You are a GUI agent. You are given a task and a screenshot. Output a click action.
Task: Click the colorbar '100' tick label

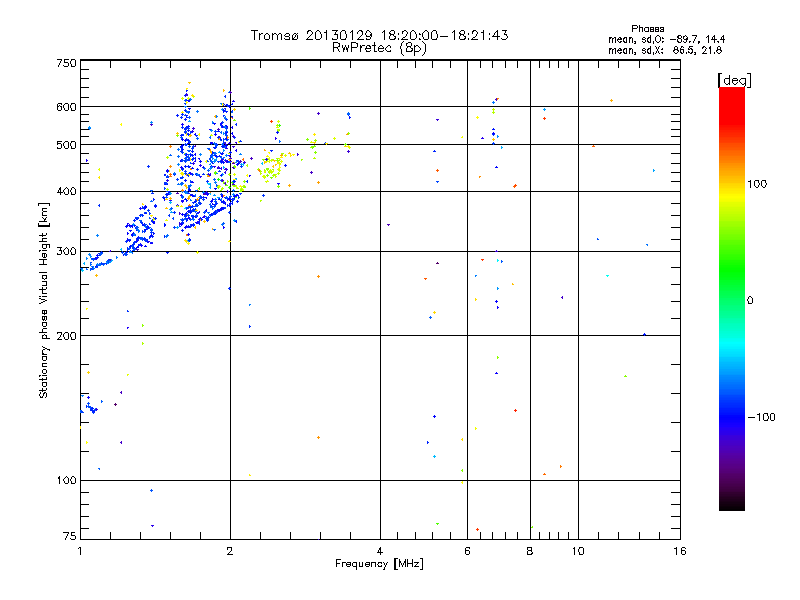click(x=757, y=184)
